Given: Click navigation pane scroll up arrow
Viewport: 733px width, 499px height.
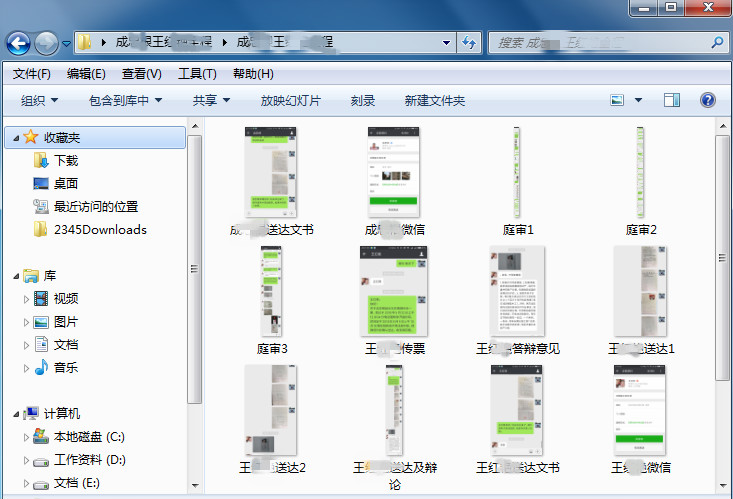Looking at the screenshot, I should tap(195, 126).
